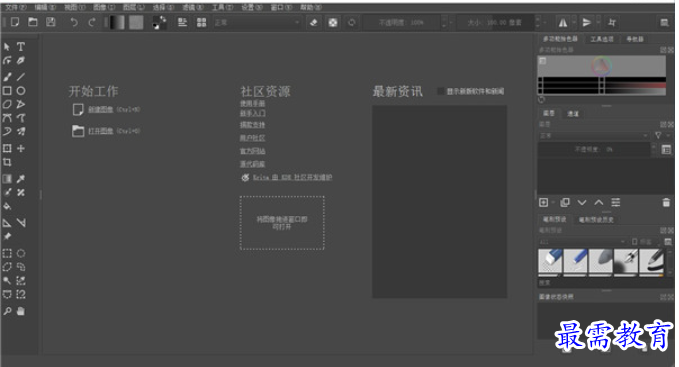Expand horizontal mirror options arrow
This screenshot has width=679, height=367.
pyautogui.click(x=574, y=23)
